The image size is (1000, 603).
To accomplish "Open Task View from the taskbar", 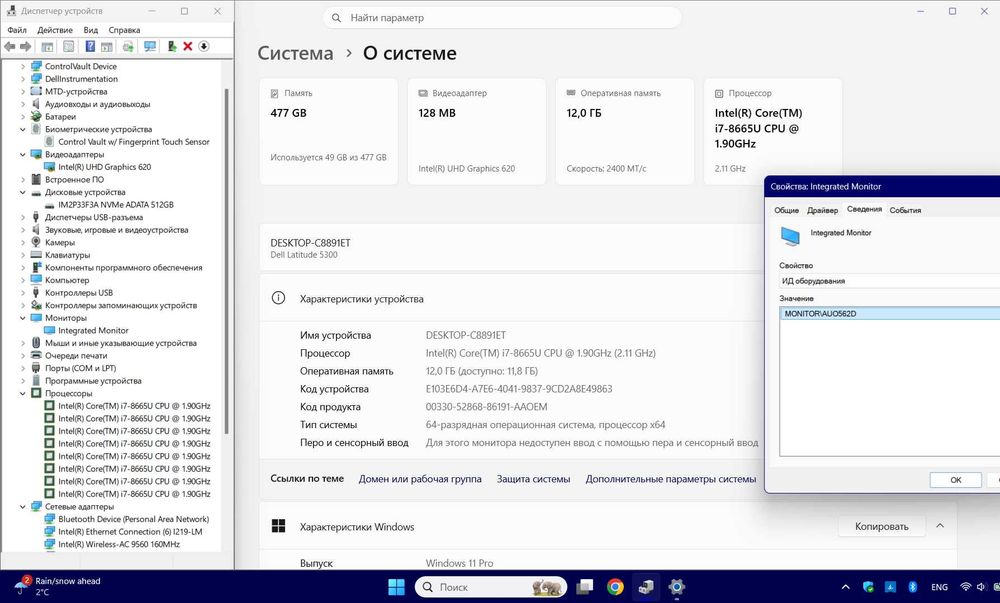I will click(584, 587).
